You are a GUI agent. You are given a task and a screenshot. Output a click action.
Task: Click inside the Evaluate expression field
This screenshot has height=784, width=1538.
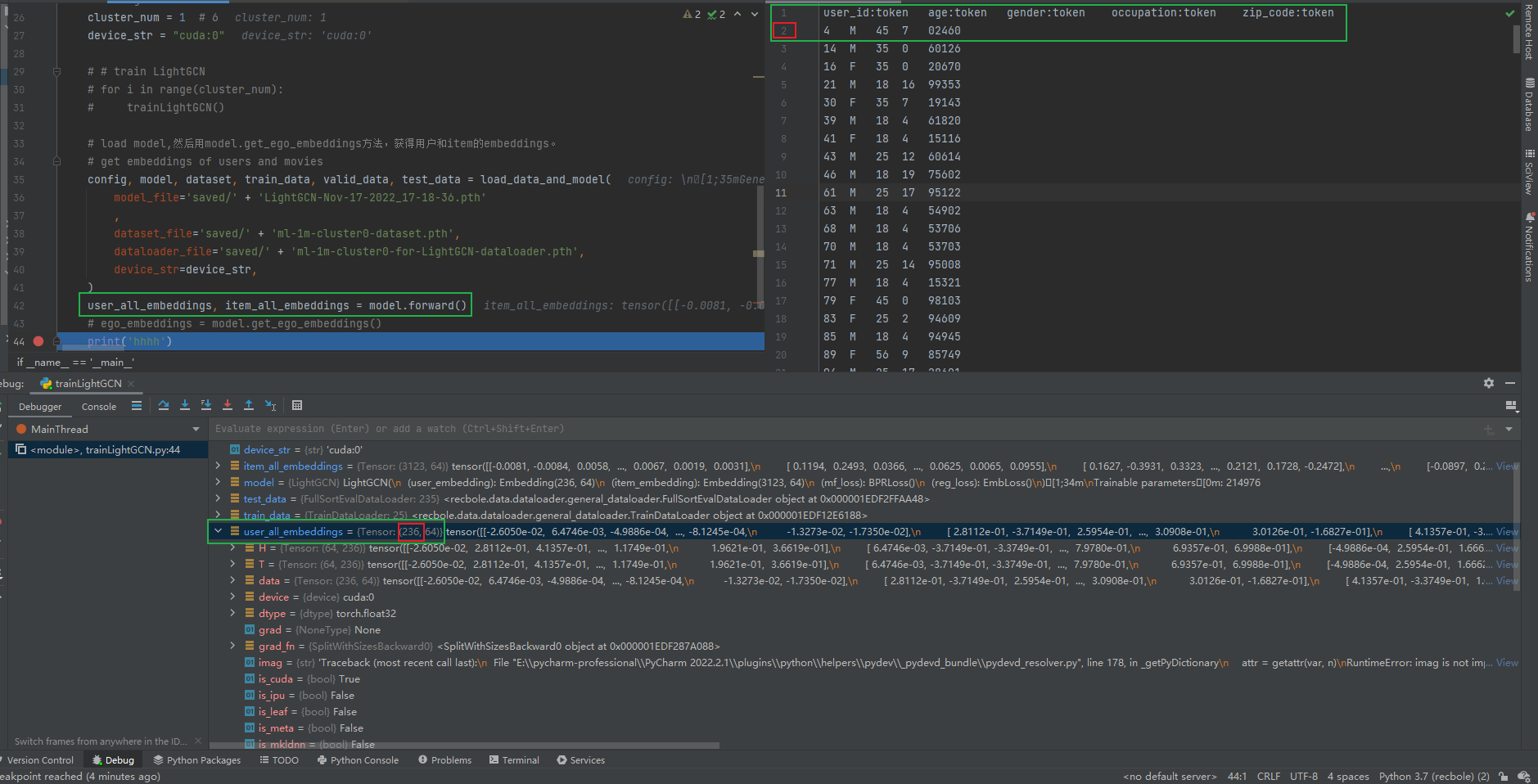491,428
